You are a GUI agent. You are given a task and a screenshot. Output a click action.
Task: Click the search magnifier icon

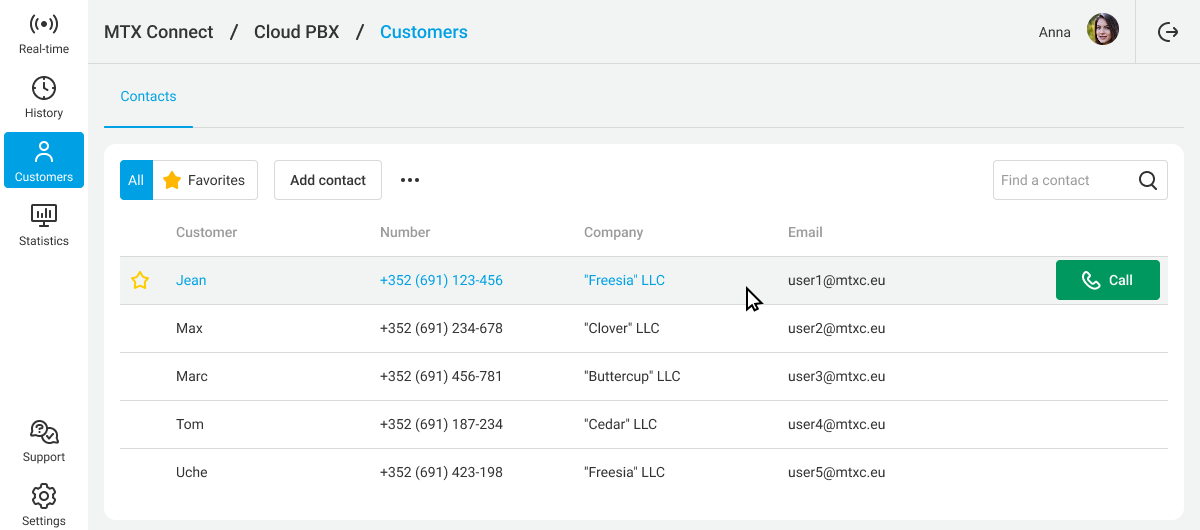tap(1148, 181)
